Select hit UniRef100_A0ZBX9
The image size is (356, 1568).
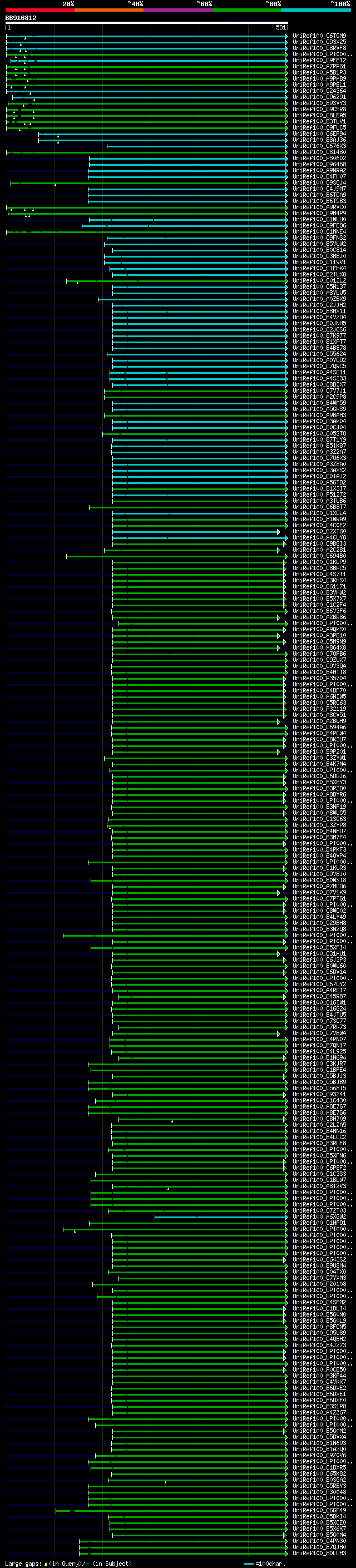319,299
